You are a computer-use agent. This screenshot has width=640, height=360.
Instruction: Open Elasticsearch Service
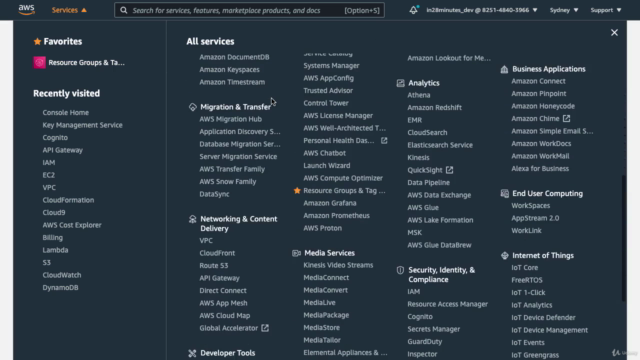pos(440,145)
